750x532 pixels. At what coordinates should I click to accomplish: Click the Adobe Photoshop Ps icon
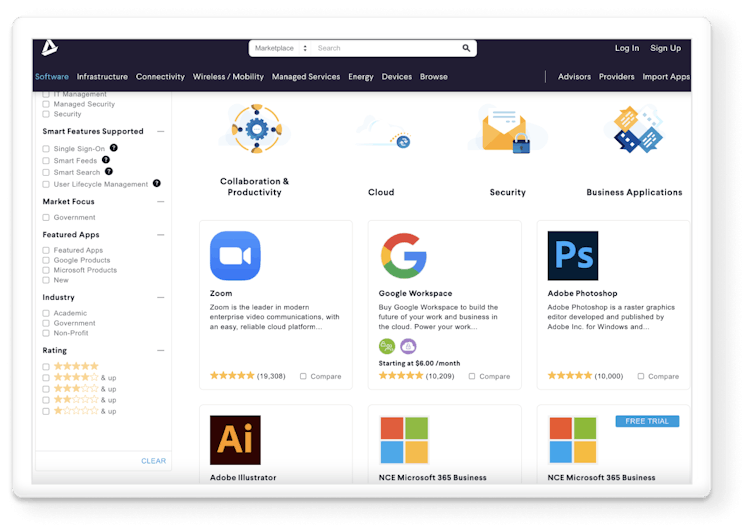coord(573,256)
